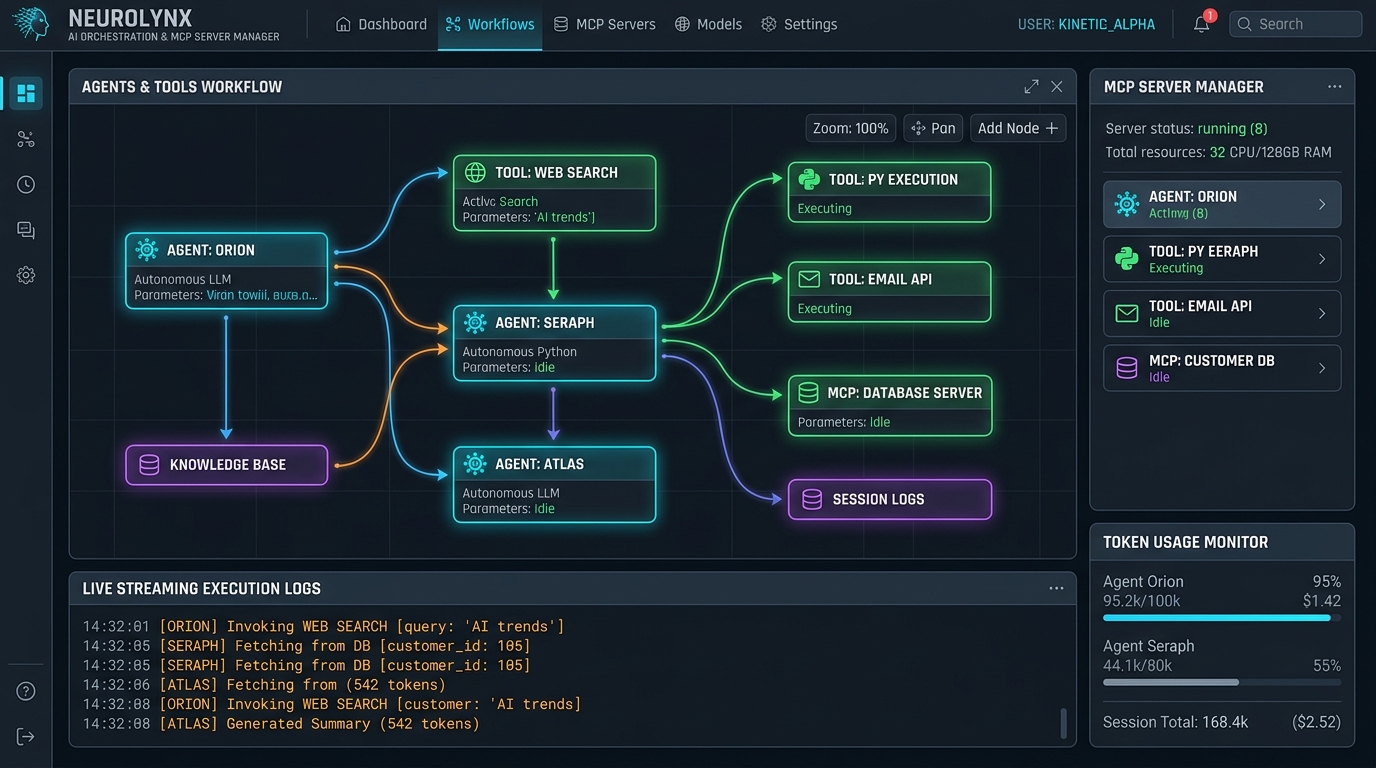The height and width of the screenshot is (768, 1376).
Task: Click the NeuroLynx logo icon
Action: (29, 24)
